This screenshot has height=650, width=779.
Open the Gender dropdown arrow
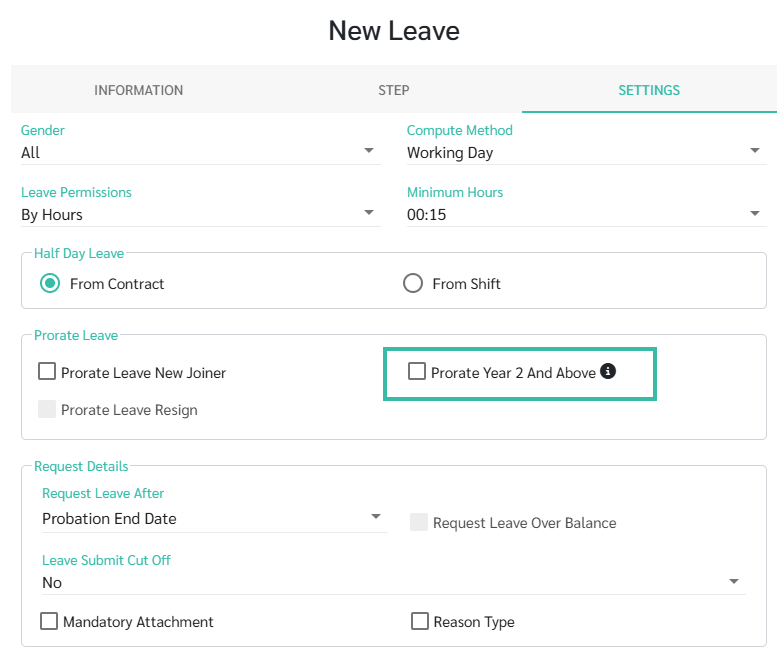tap(369, 150)
